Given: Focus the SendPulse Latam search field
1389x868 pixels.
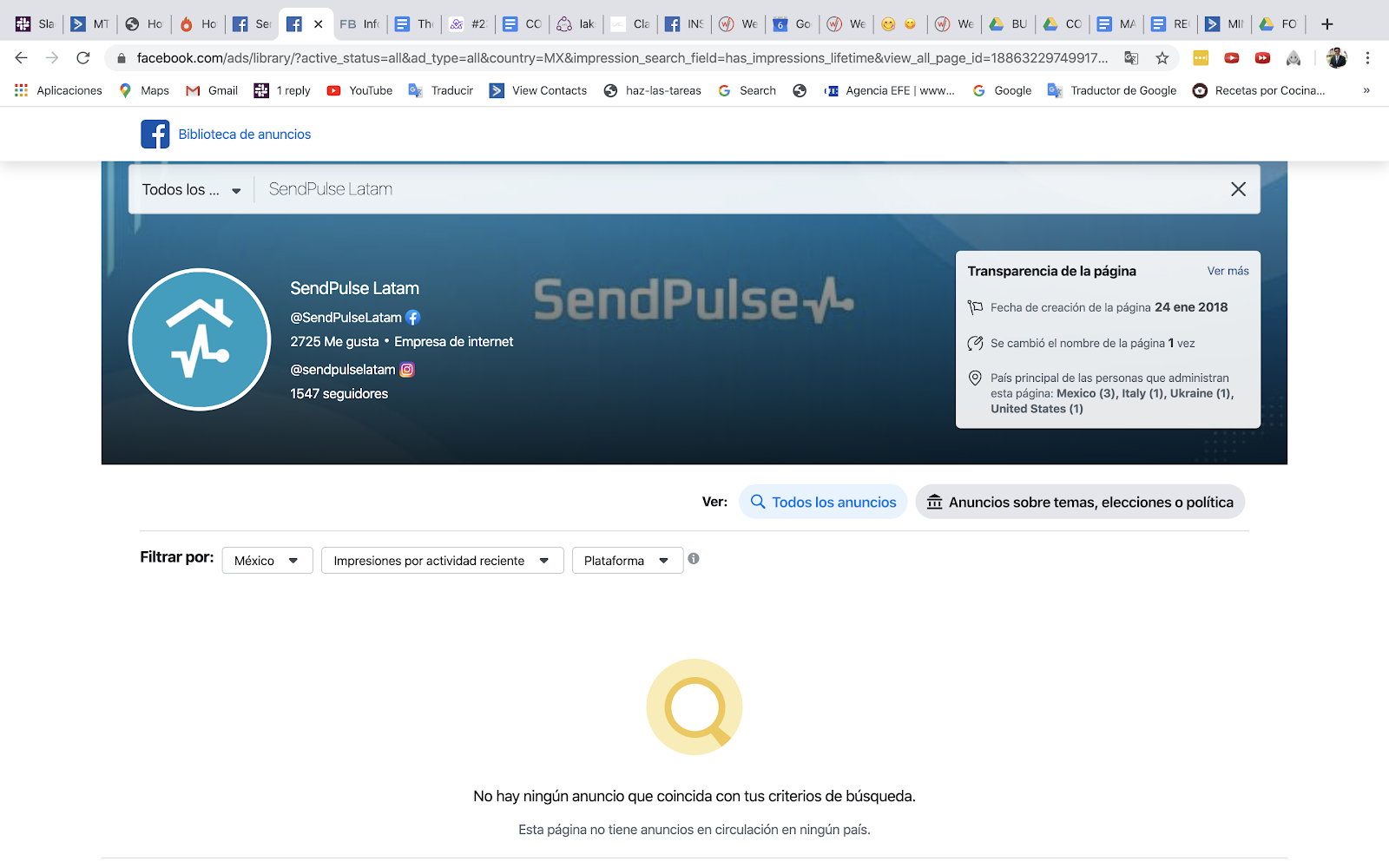Looking at the screenshot, I should click(x=742, y=189).
